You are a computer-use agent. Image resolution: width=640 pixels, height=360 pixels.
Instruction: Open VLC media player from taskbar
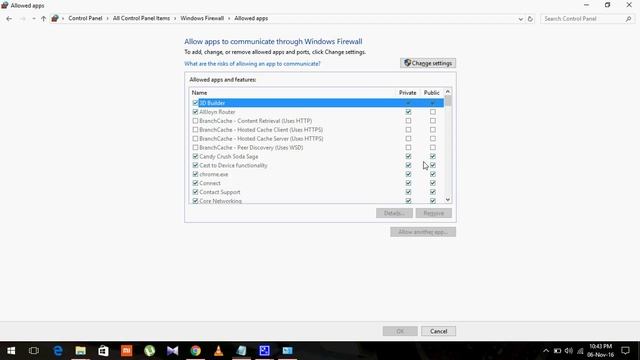point(218,351)
